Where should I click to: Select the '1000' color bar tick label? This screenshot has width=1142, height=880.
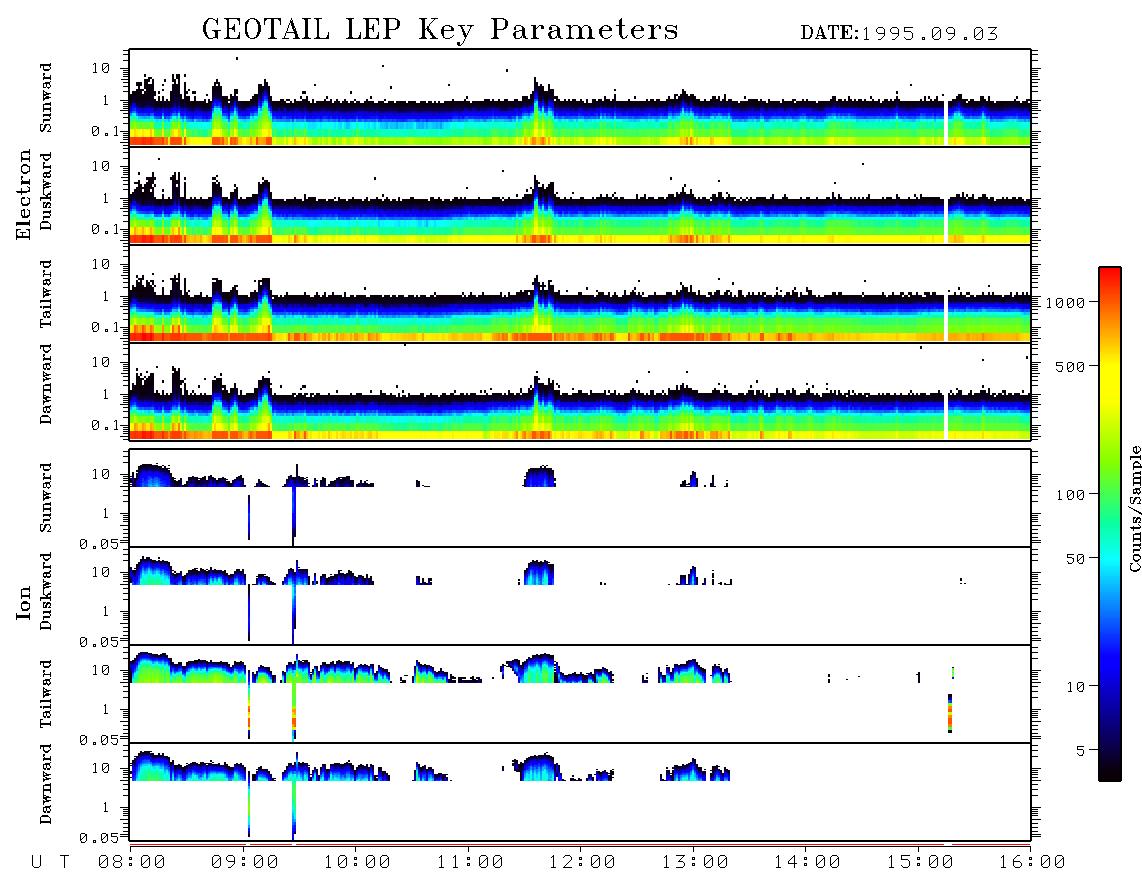click(x=1065, y=303)
